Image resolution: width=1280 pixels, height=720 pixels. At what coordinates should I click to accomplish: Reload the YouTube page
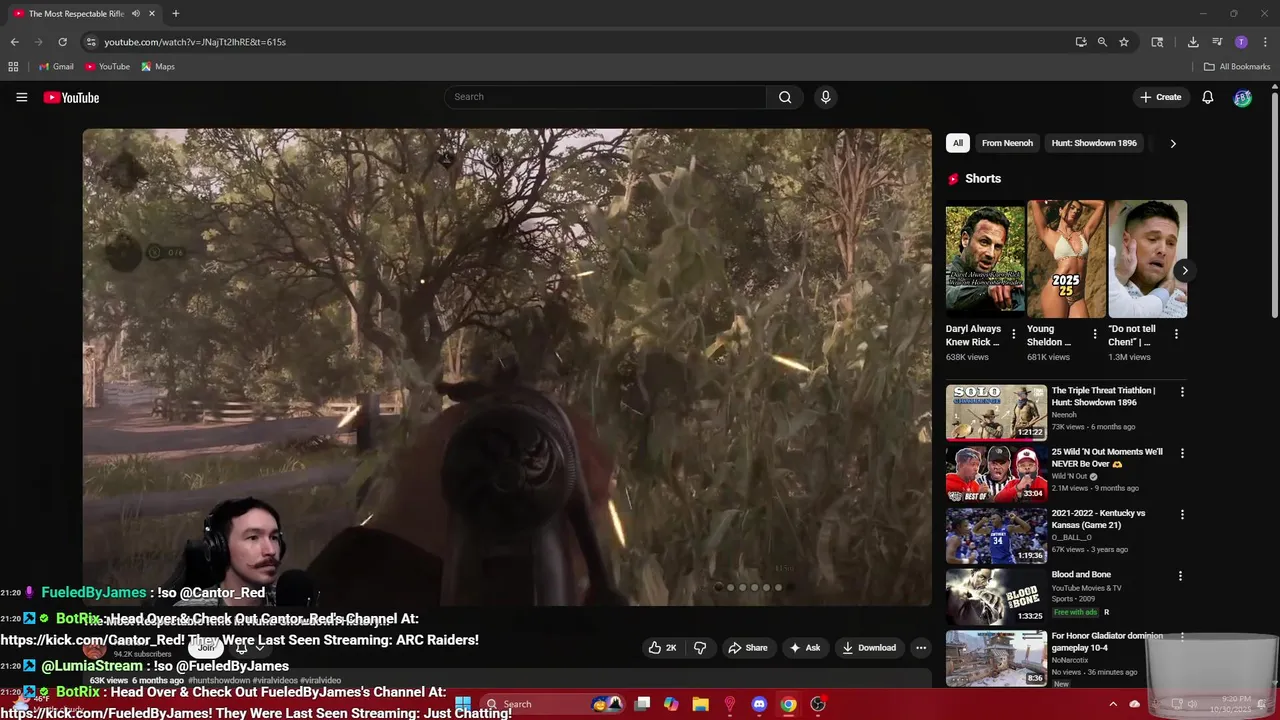point(62,42)
